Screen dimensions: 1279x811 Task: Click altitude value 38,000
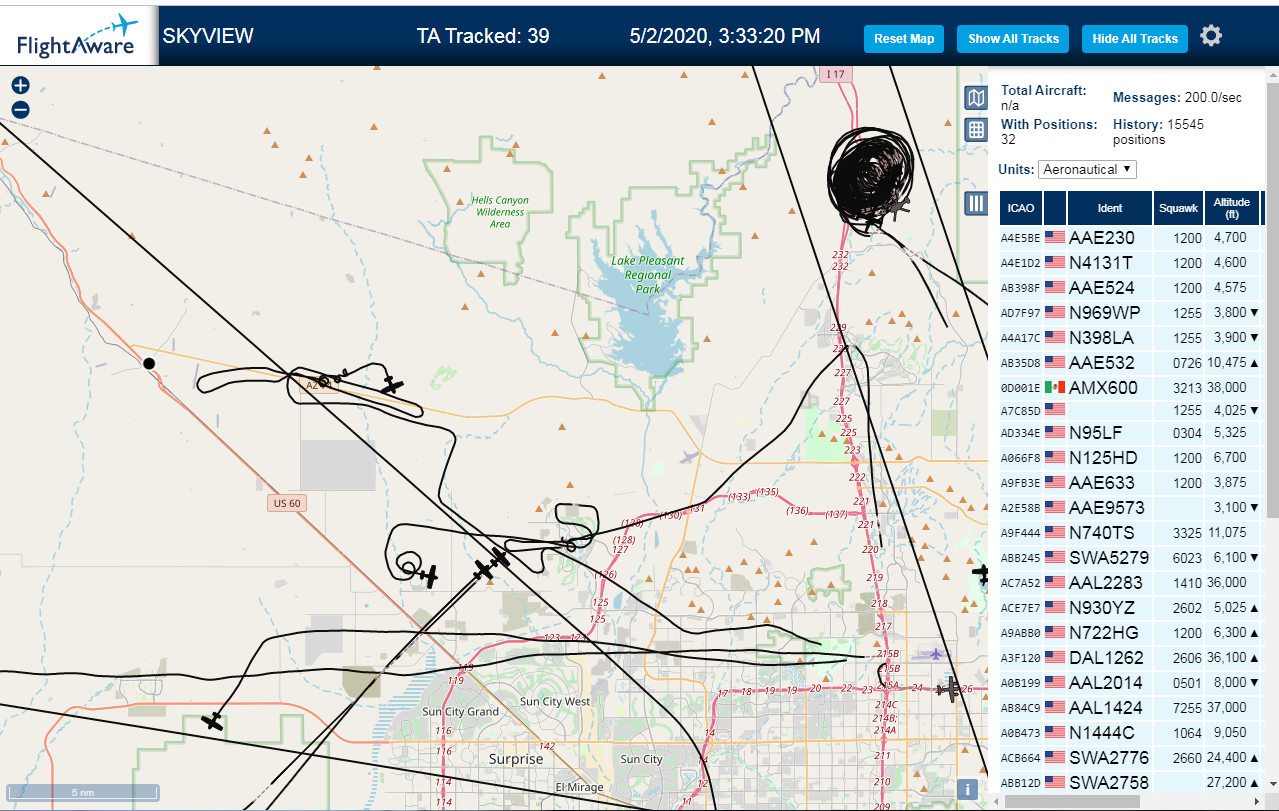[x=1227, y=387]
